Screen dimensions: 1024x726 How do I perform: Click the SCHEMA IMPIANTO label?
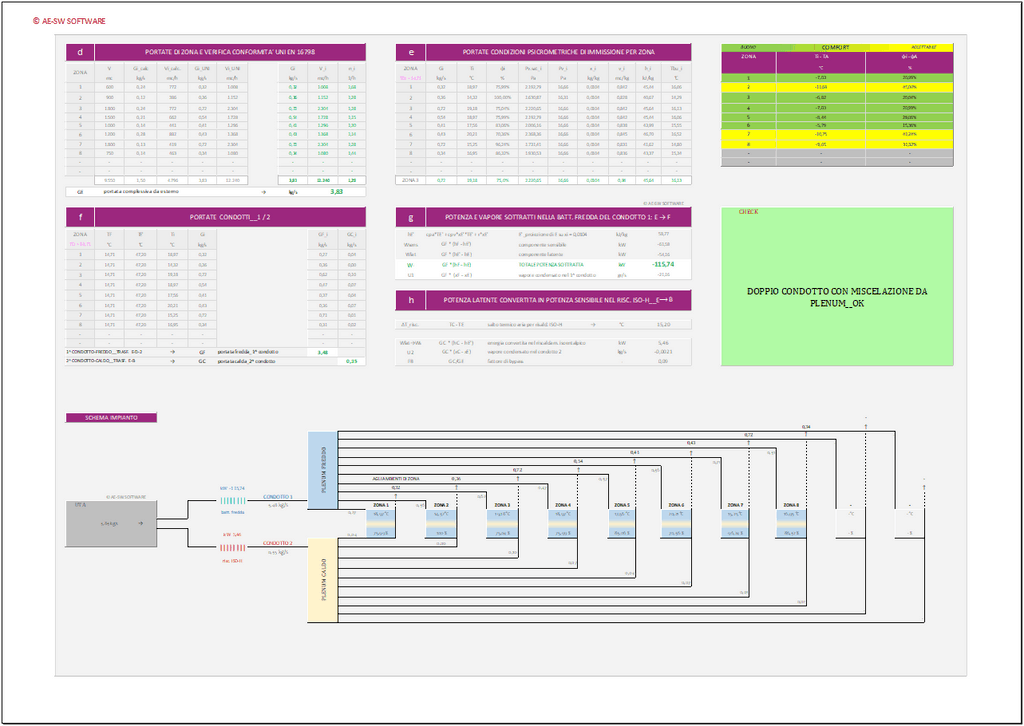coord(110,417)
